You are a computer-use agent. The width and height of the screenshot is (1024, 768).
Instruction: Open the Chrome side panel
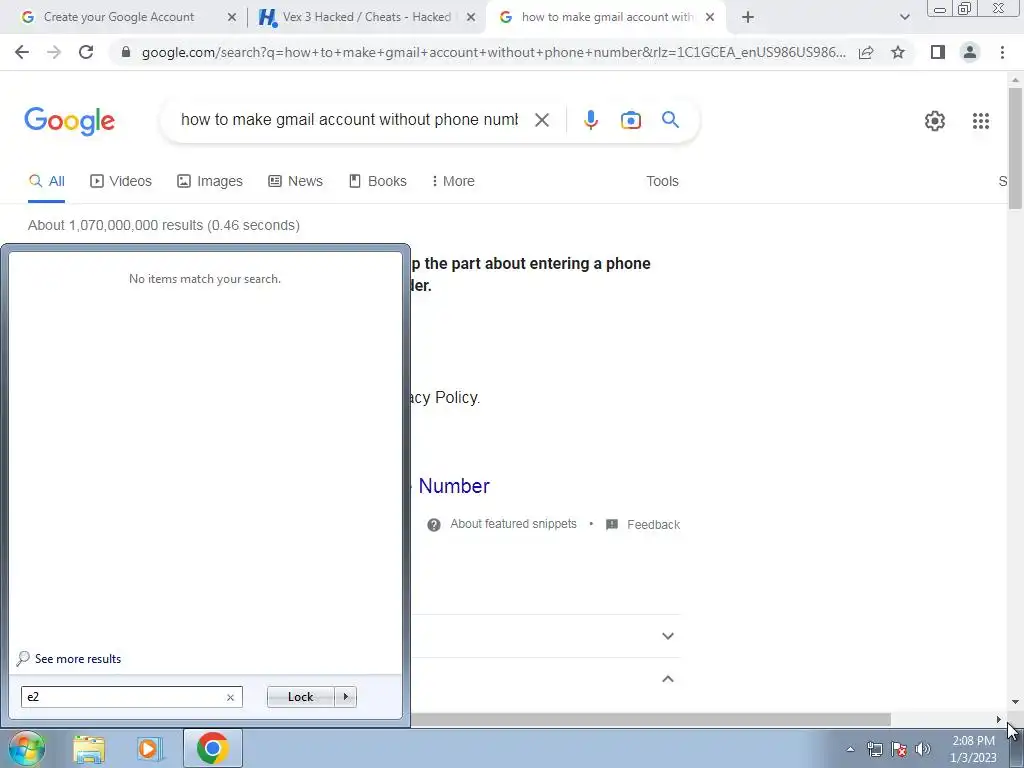[x=938, y=52]
